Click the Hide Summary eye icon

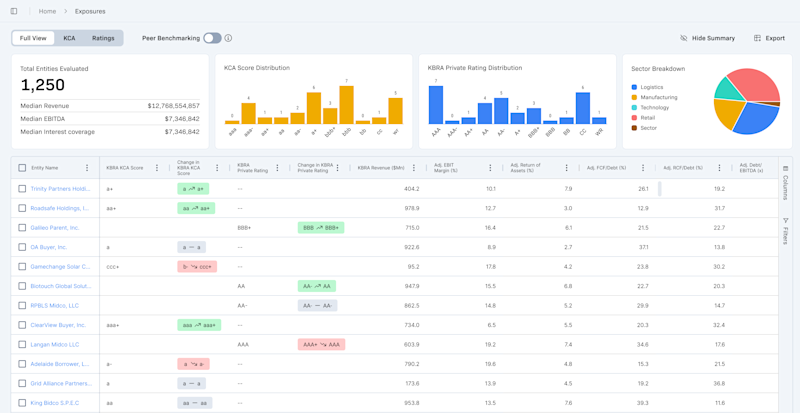pyautogui.click(x=684, y=38)
